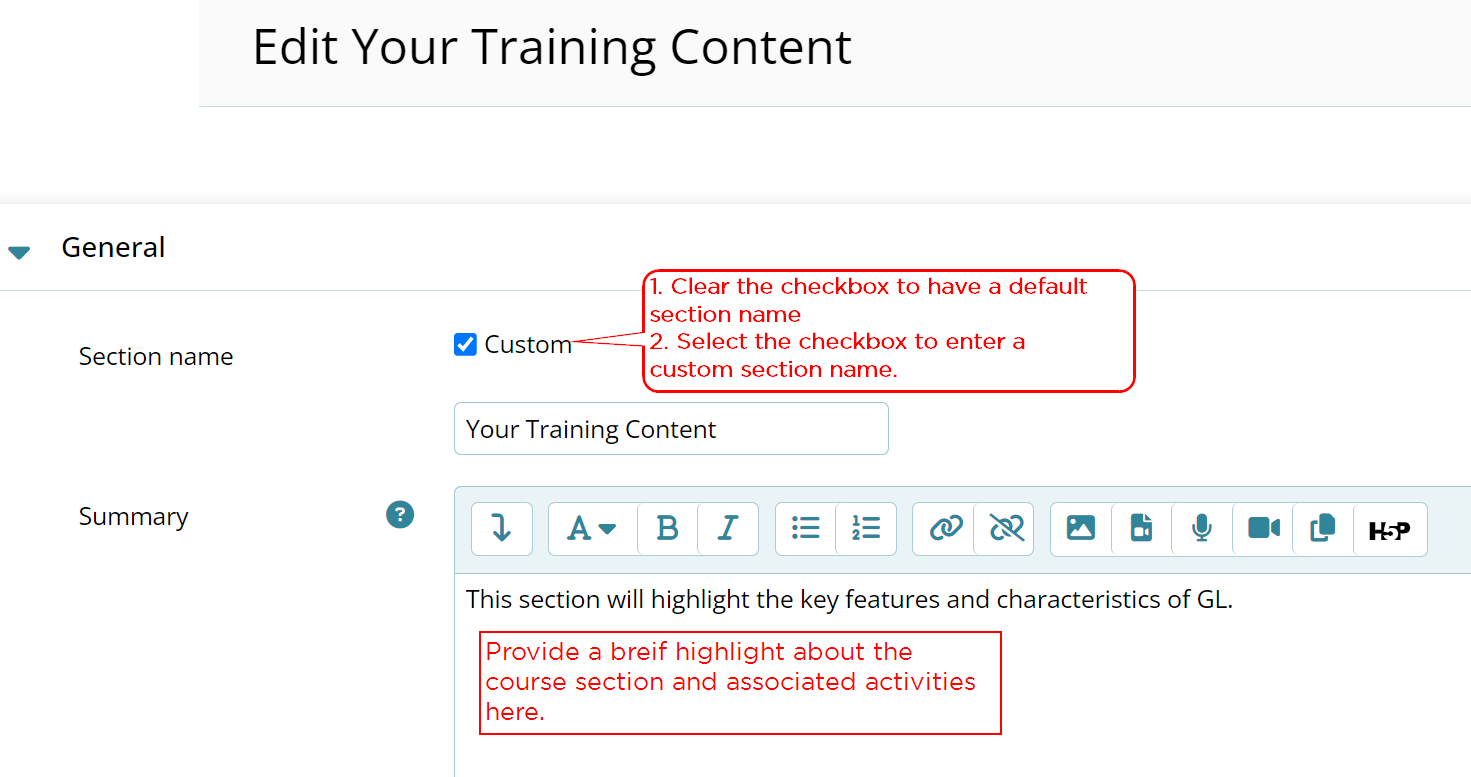Image resolution: width=1471 pixels, height=777 pixels.
Task: Click the insert link icon
Action: tap(944, 528)
